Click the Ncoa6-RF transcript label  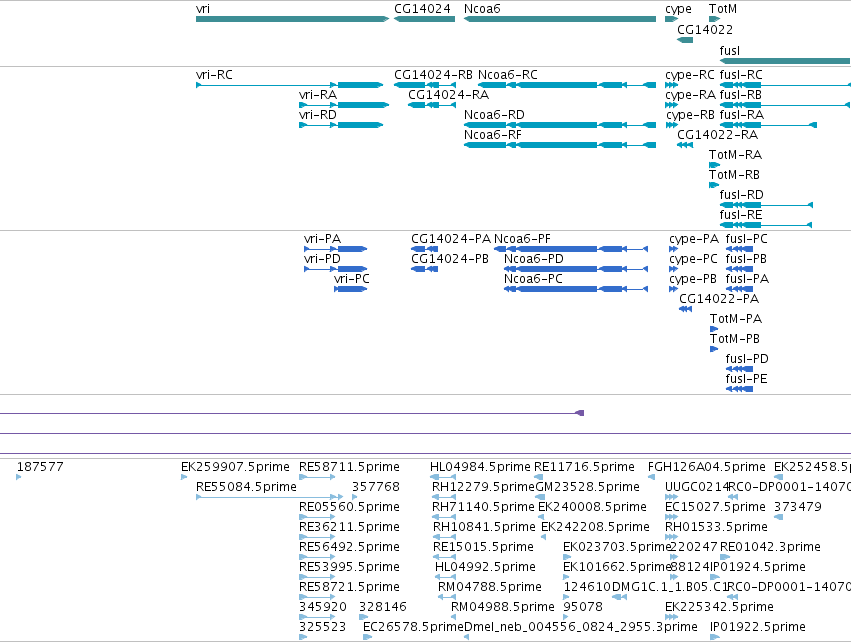tap(493, 135)
